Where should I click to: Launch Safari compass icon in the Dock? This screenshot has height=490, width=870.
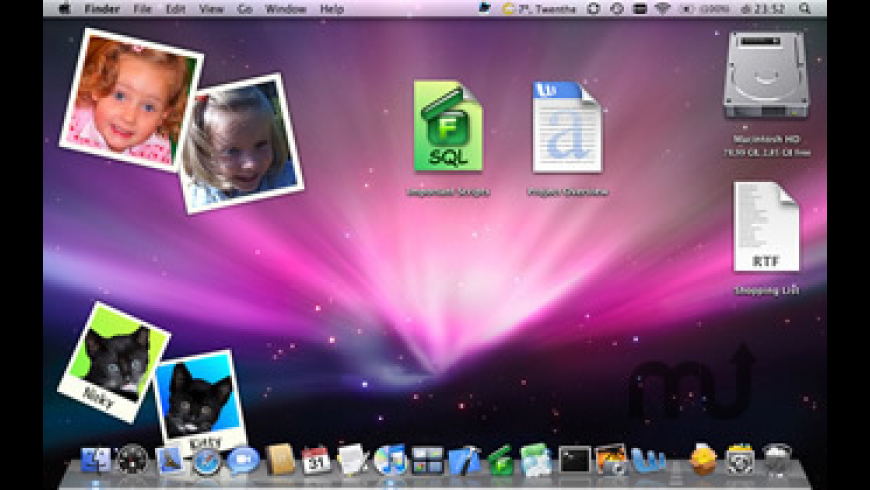point(206,461)
